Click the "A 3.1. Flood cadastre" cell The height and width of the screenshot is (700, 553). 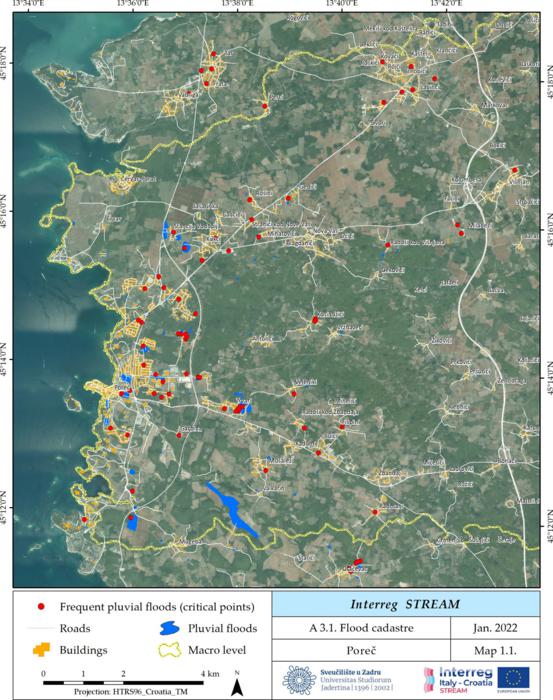point(362,628)
